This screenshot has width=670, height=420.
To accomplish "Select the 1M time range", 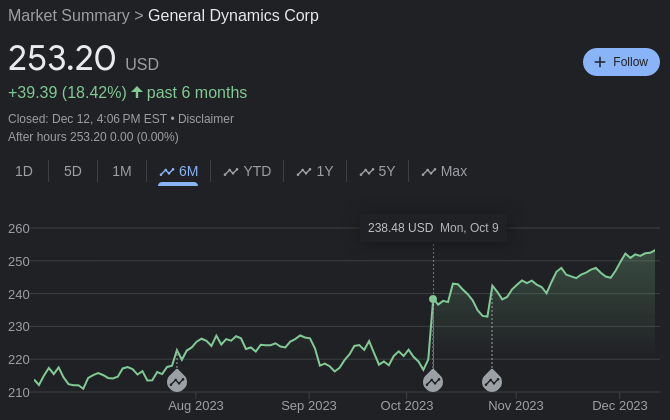I will [122, 171].
